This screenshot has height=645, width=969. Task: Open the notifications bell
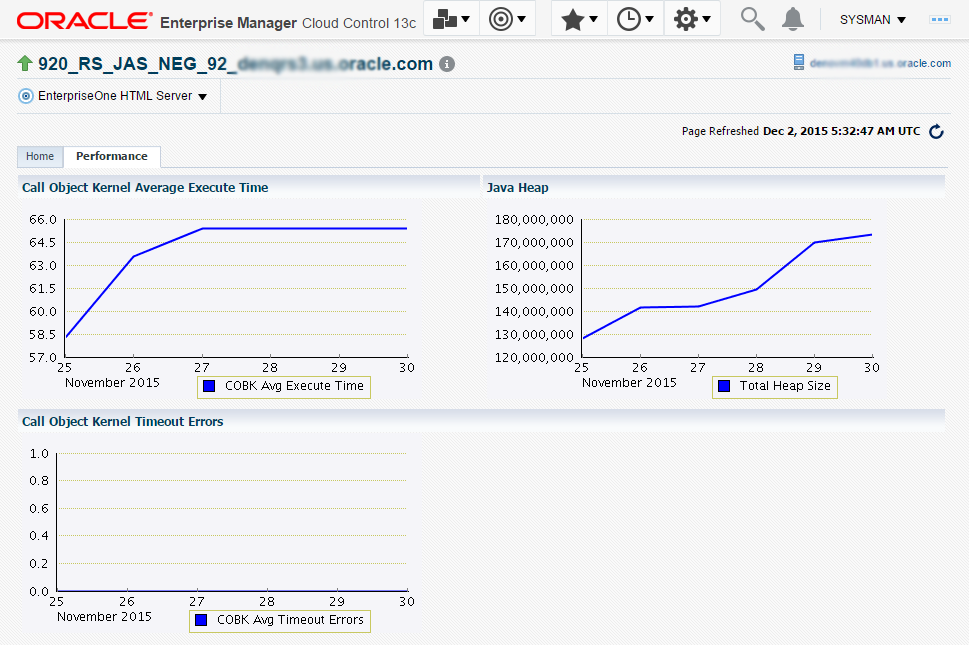click(x=793, y=19)
